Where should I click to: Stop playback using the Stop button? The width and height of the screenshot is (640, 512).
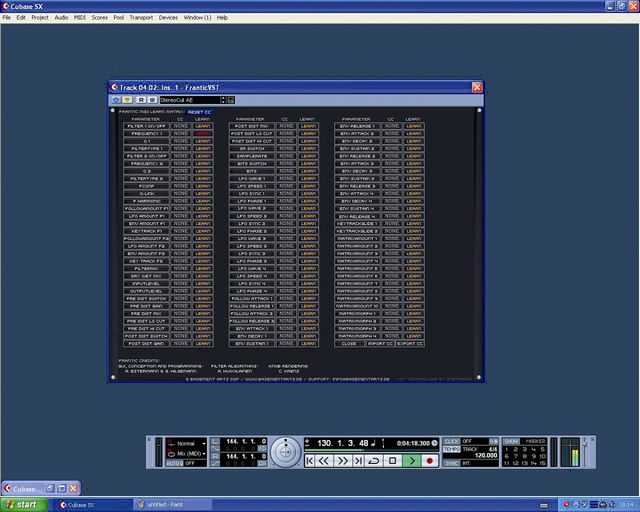(x=393, y=461)
